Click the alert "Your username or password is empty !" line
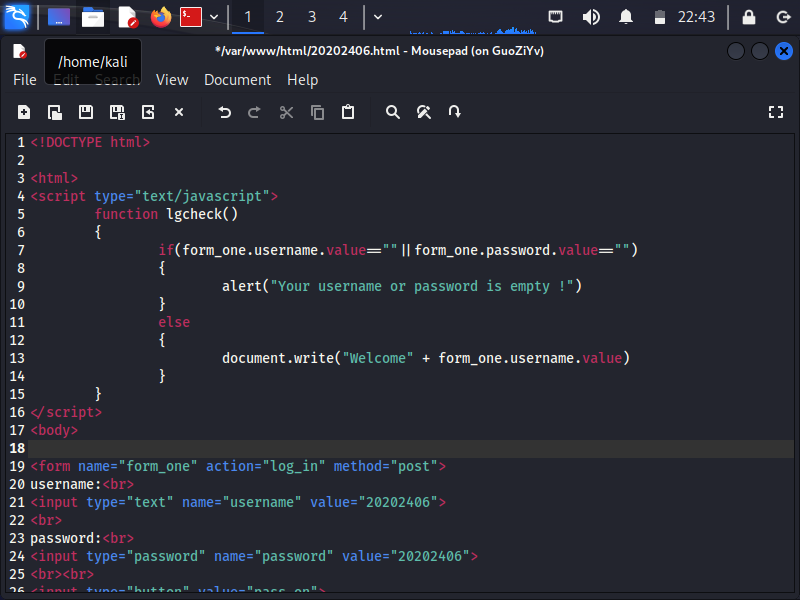The image size is (800, 600). 402,286
